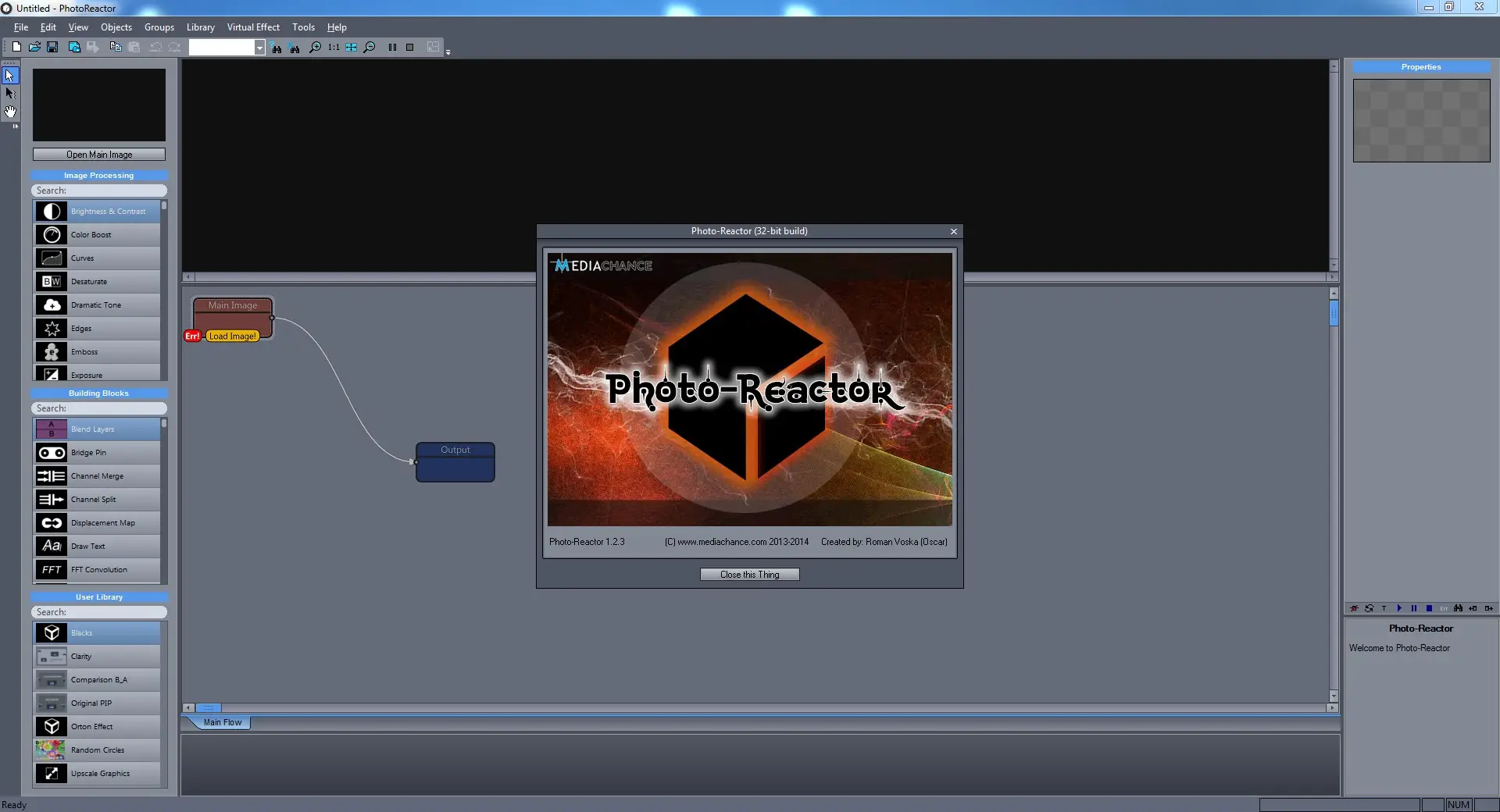Open the Groups menu

point(159,27)
